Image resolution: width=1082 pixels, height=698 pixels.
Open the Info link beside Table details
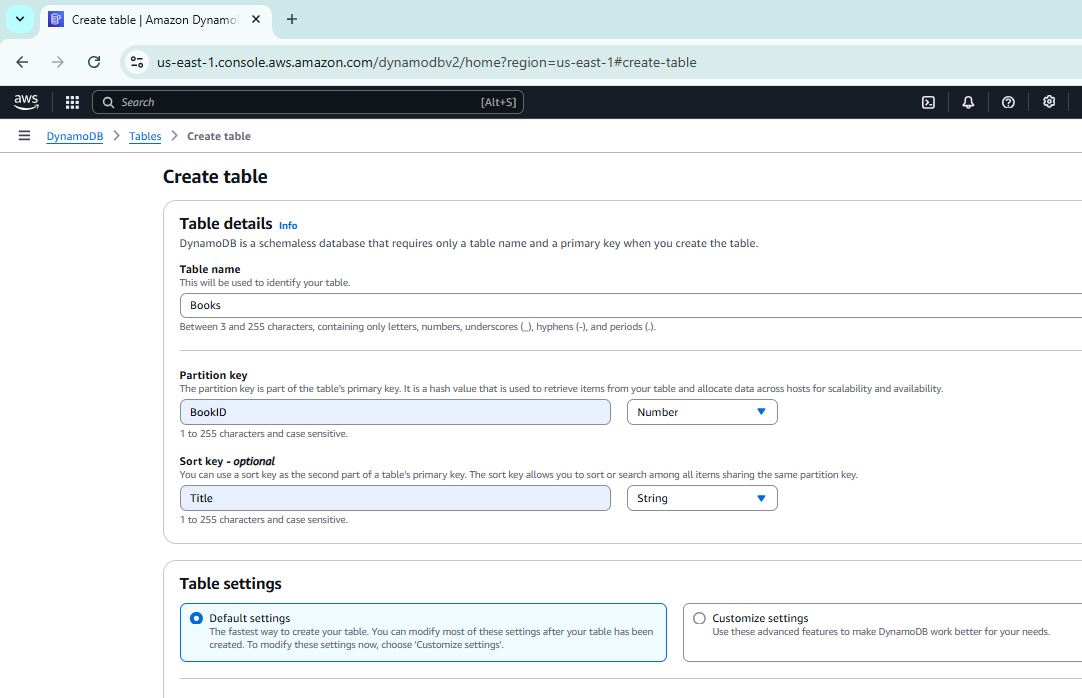pos(288,226)
